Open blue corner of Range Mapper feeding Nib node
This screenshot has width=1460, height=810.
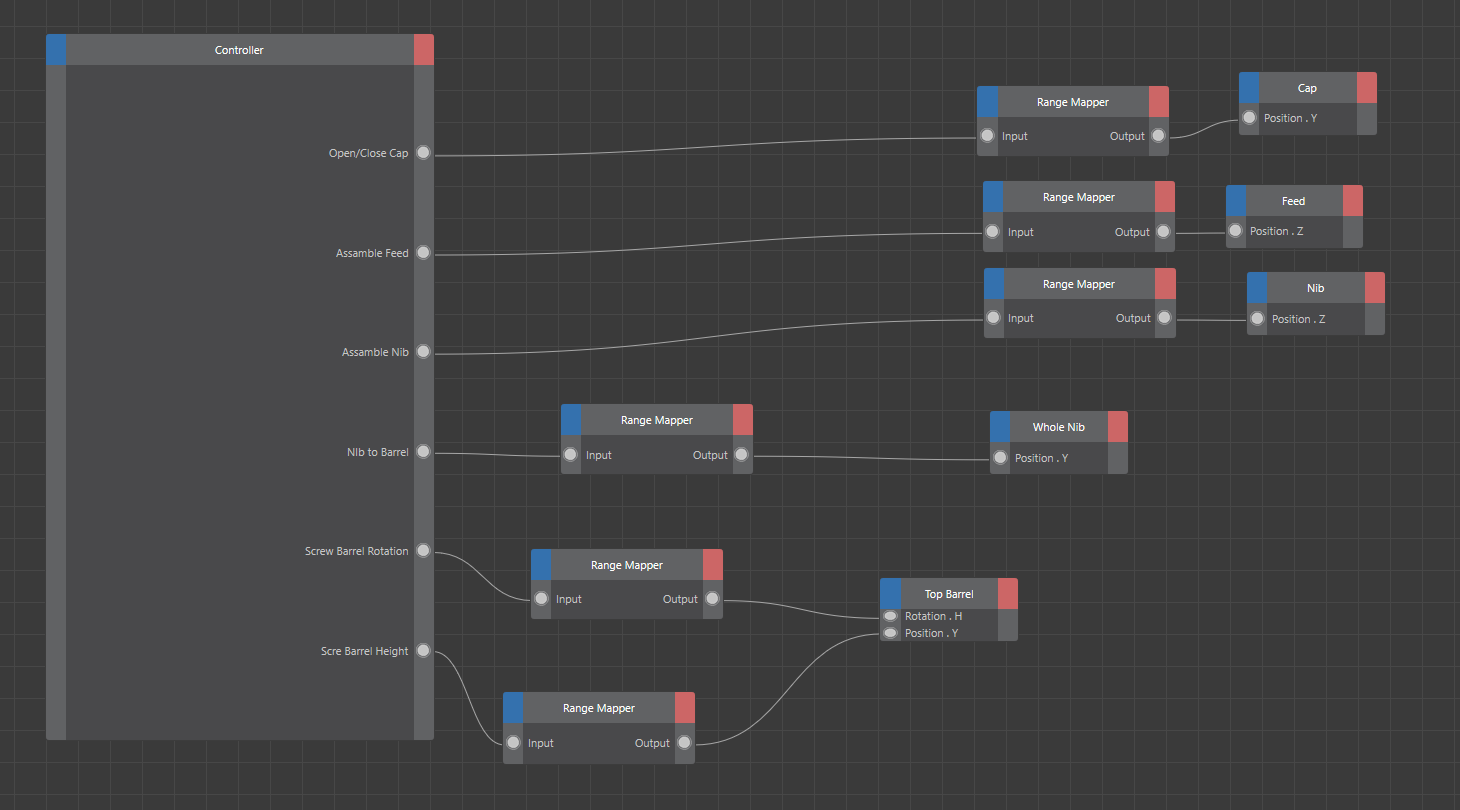click(994, 284)
